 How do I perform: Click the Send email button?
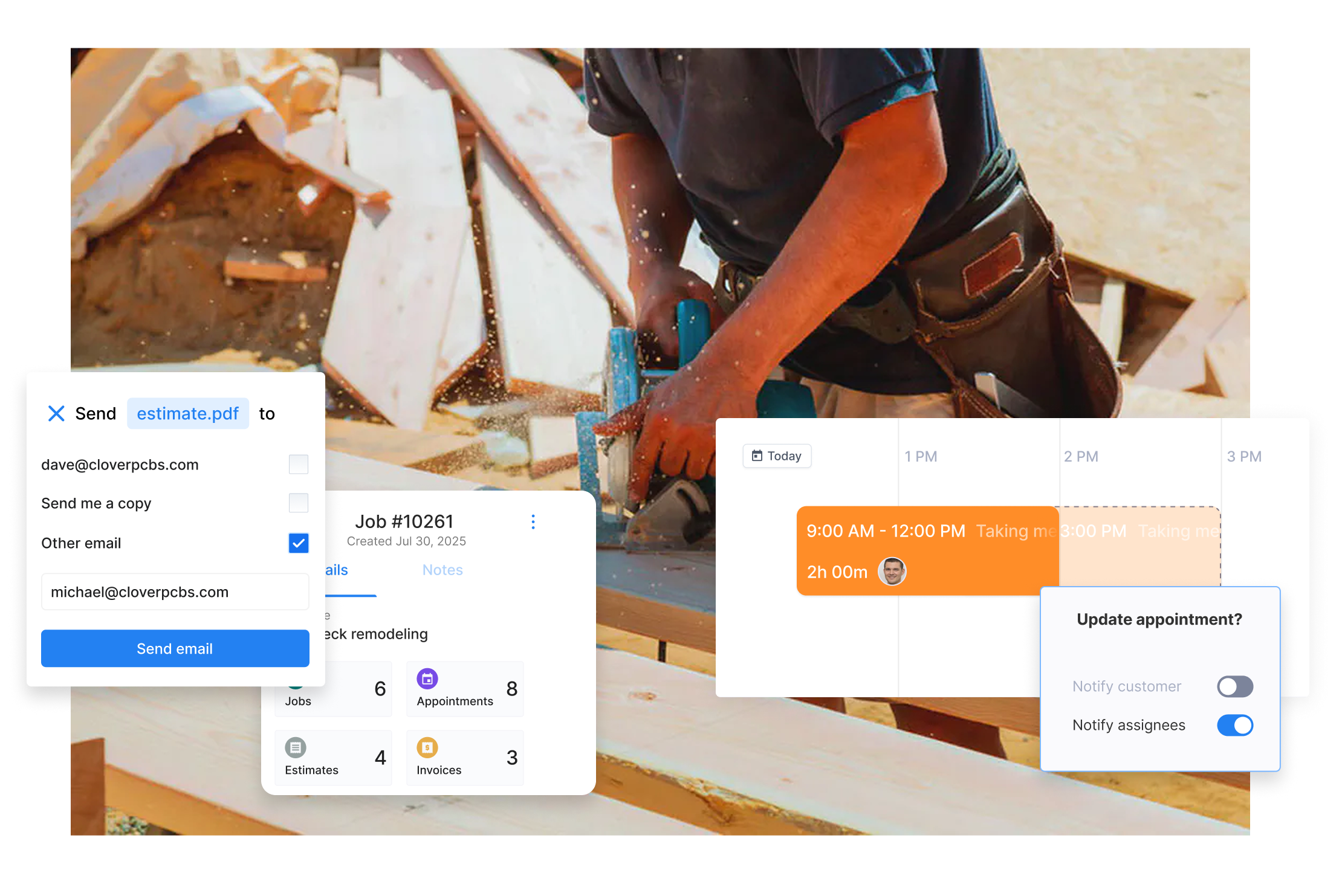tap(175, 648)
